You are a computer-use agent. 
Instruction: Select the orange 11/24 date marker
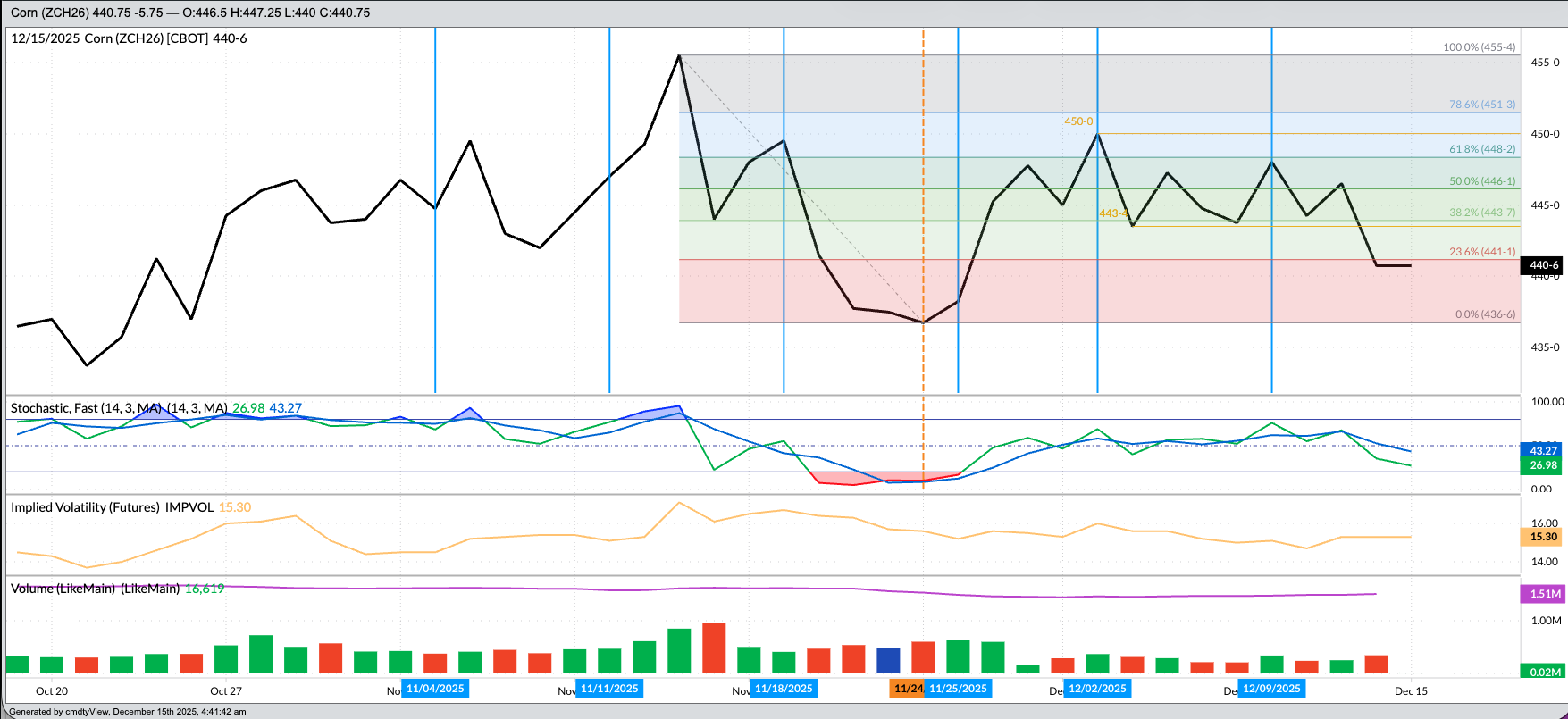(907, 689)
